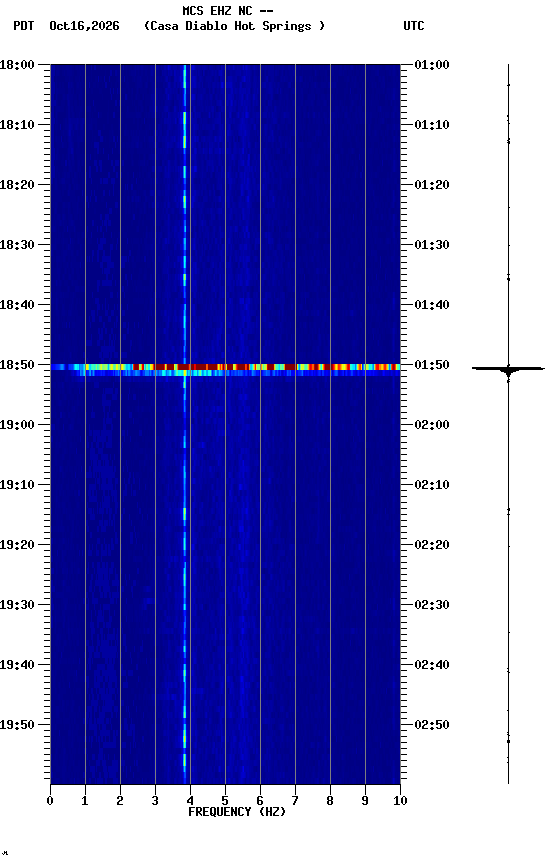Click the '18:50' PDT time label
Screen dimensions: 552x864
pos(17,365)
